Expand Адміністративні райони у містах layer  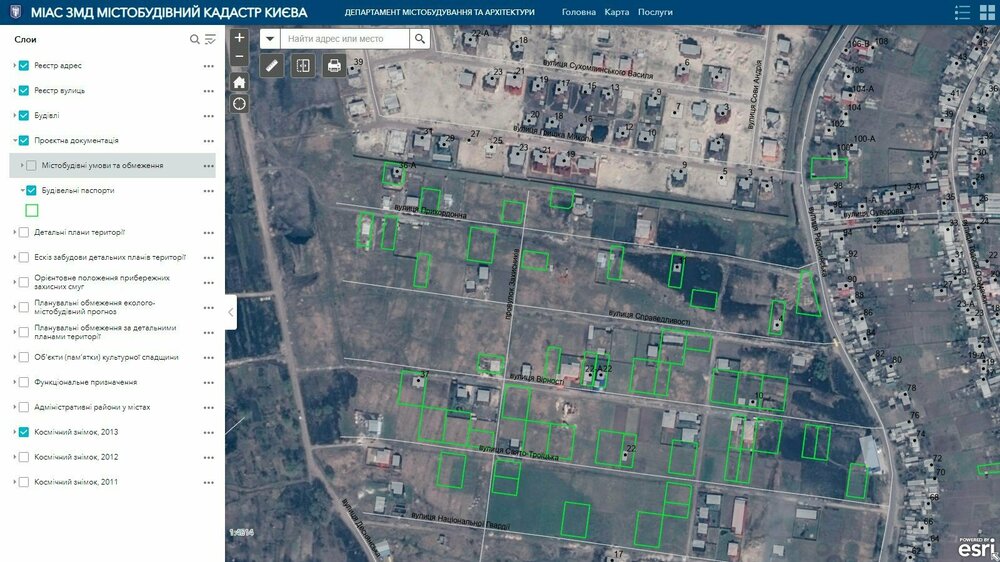click(x=15, y=406)
